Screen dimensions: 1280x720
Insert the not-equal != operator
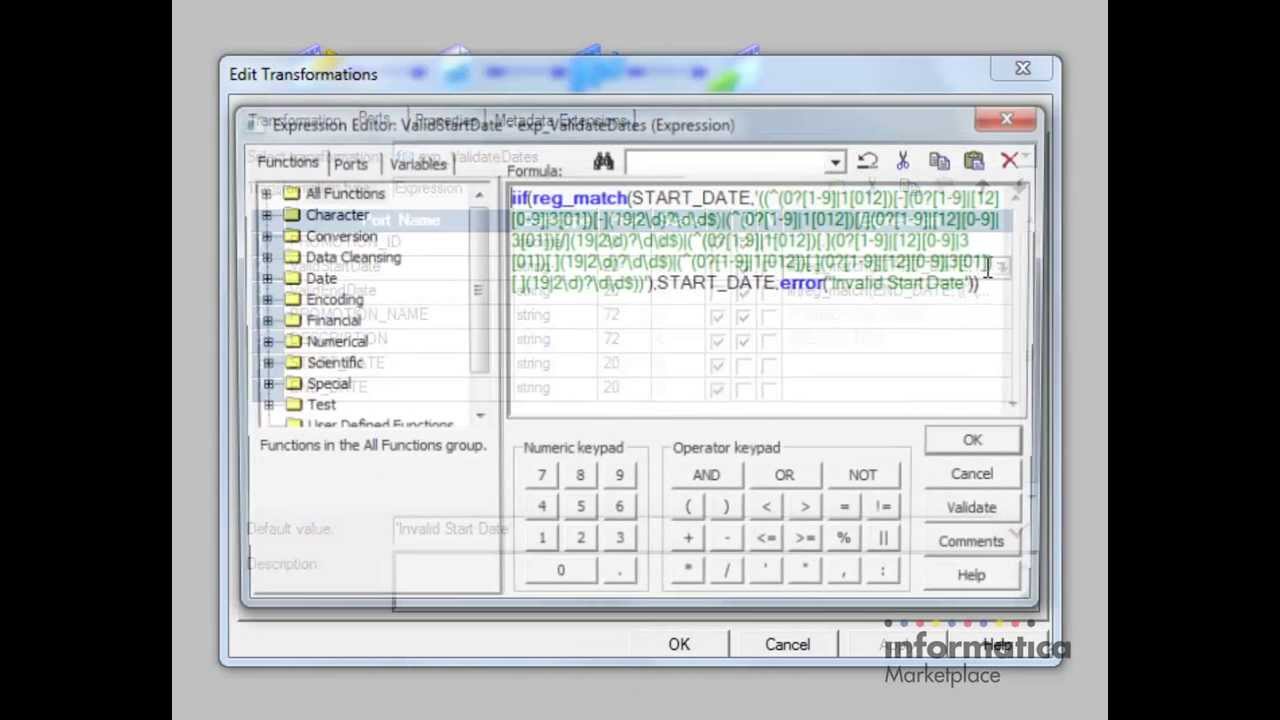pos(883,507)
